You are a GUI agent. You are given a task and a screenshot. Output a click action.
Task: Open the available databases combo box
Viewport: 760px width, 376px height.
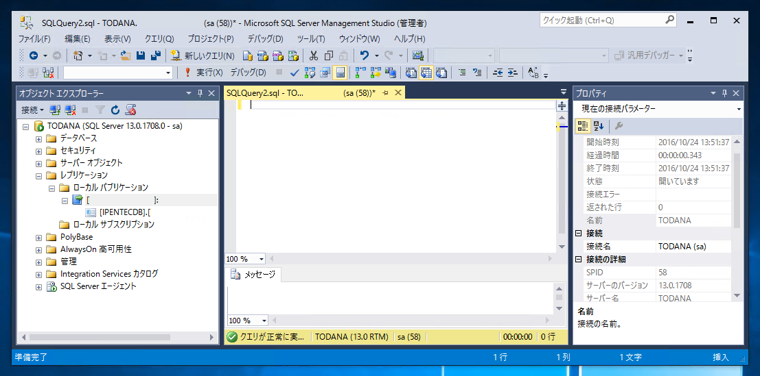(118, 73)
